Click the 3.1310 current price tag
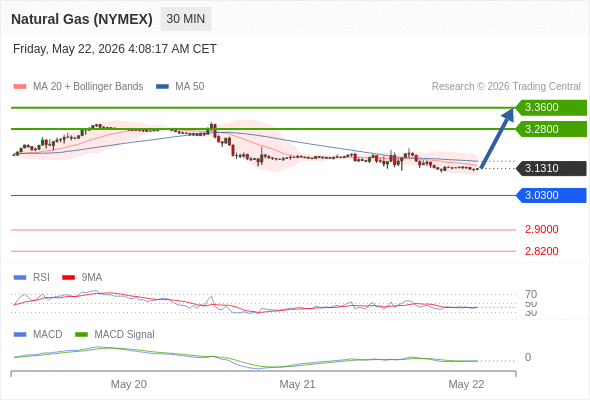This screenshot has height=400, width=590. (x=552, y=168)
